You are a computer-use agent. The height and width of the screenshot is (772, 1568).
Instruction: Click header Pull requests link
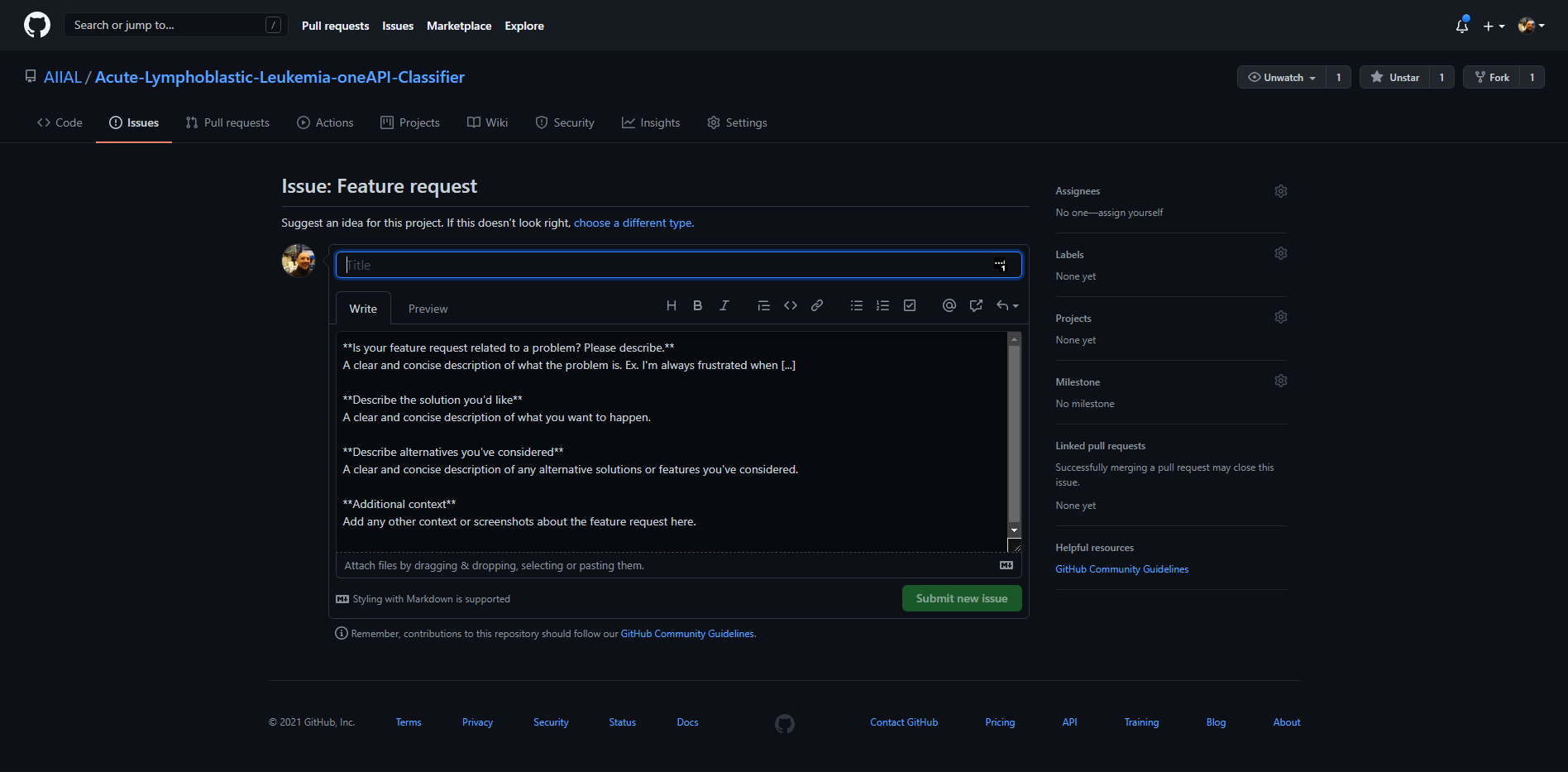coord(335,26)
